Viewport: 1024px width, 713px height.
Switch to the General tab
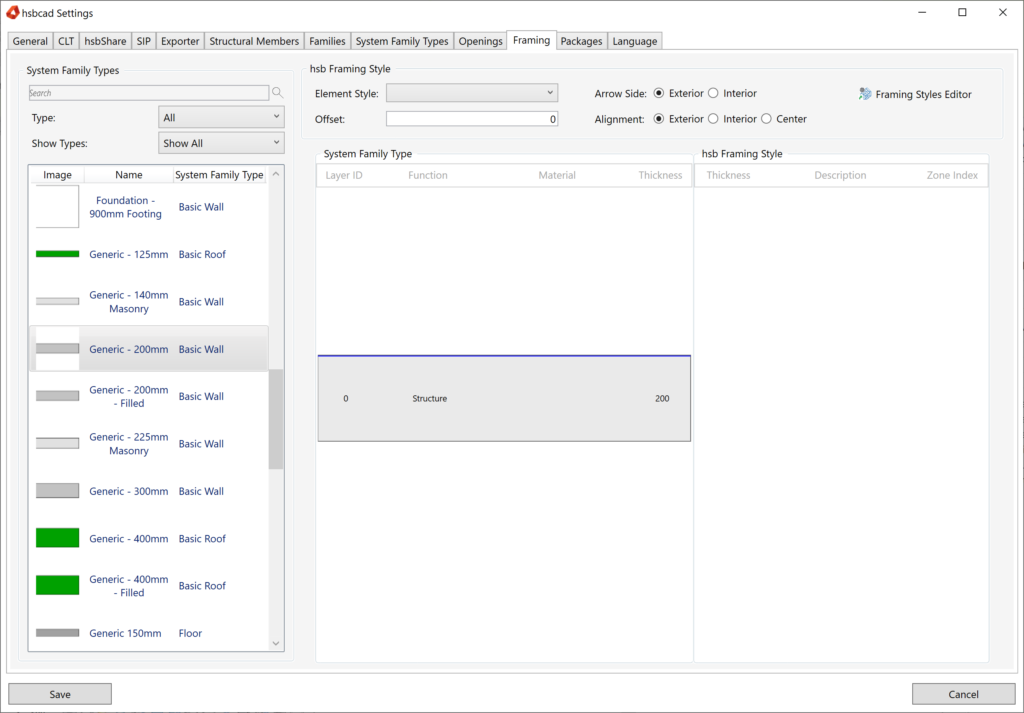pos(30,41)
